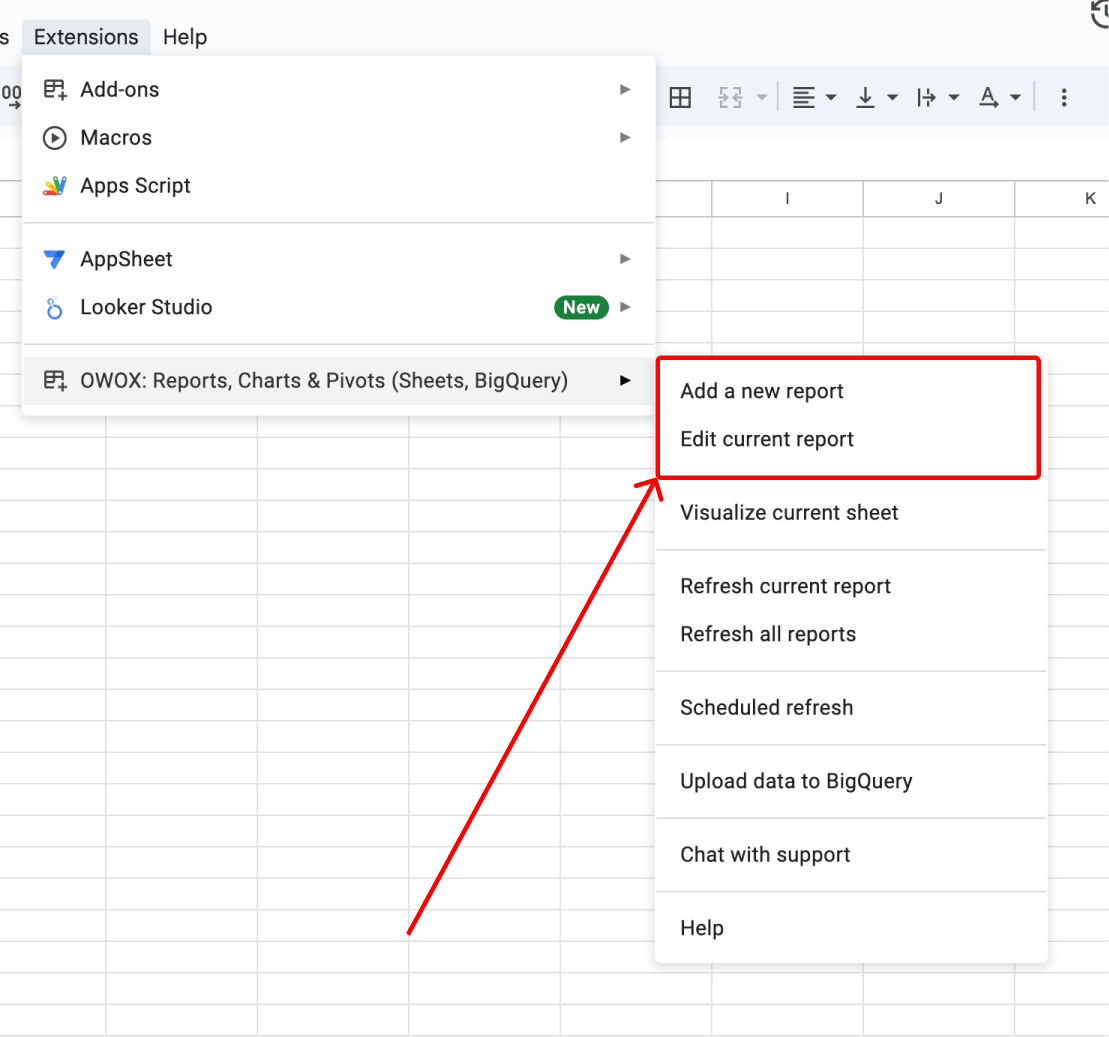Expand the OWOX submenu arrow

click(x=625, y=381)
